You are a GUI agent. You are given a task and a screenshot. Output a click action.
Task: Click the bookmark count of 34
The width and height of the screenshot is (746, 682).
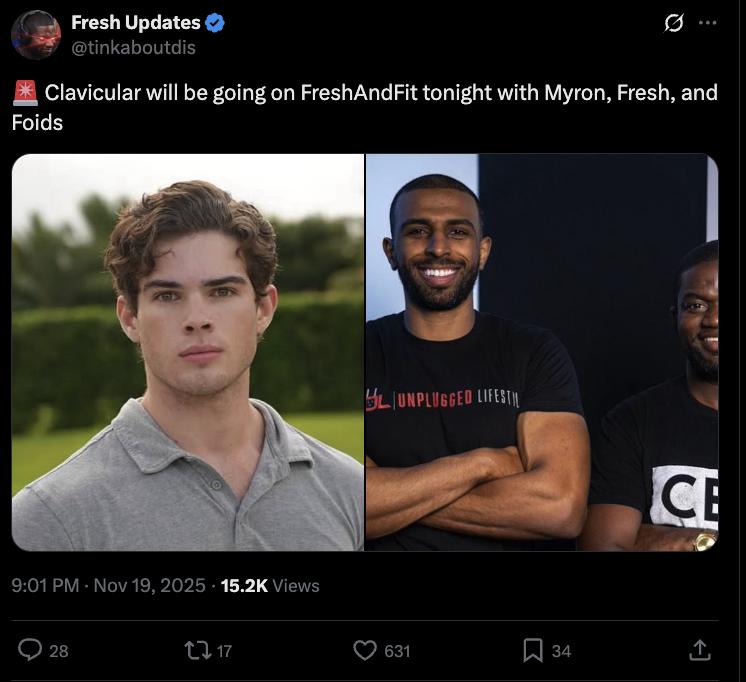point(561,651)
